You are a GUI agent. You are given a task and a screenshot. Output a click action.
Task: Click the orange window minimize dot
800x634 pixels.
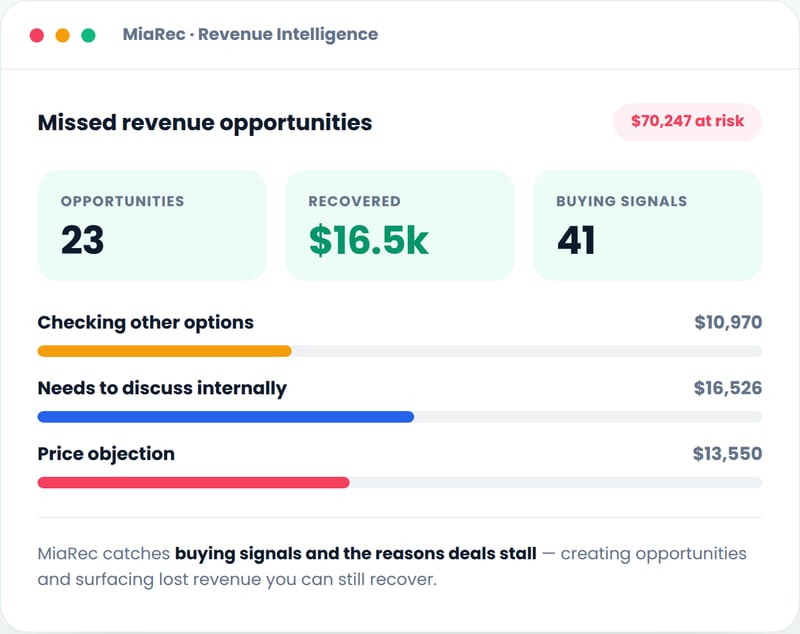point(63,35)
